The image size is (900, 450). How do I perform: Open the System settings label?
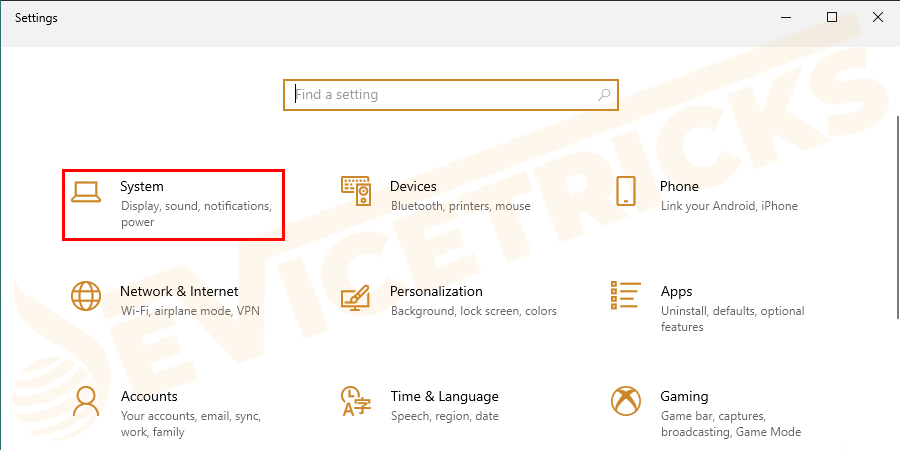(x=142, y=186)
